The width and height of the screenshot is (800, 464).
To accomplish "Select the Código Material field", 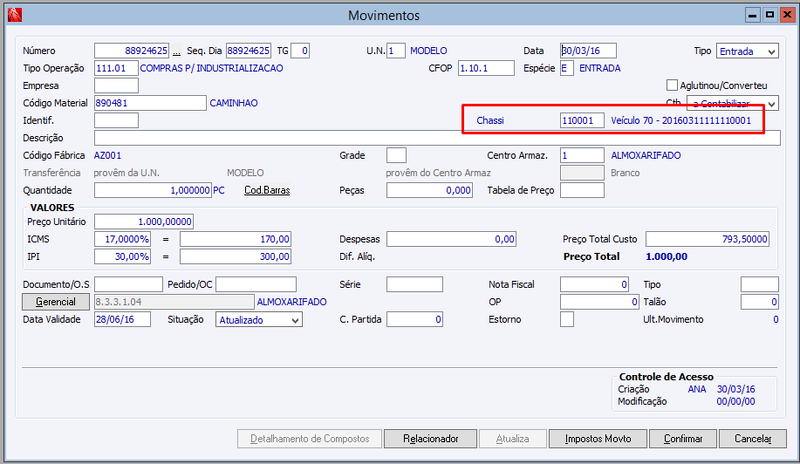I will [150, 103].
